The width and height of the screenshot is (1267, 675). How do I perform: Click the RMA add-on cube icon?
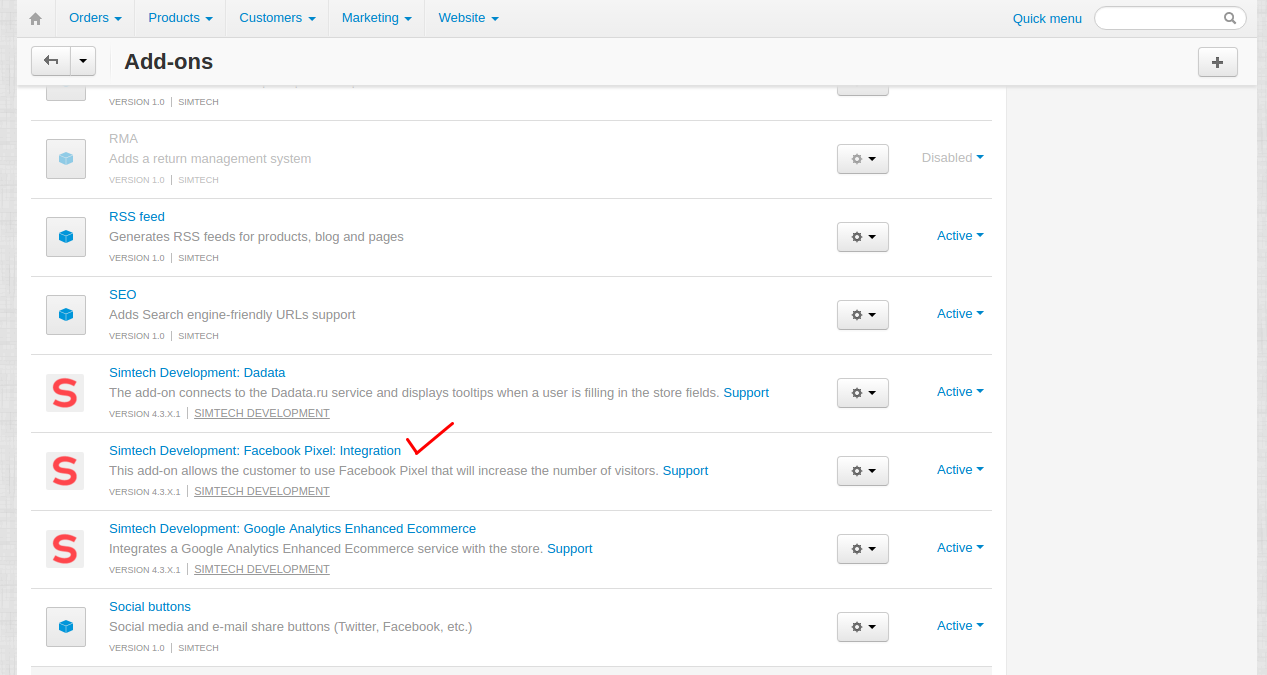tap(66, 159)
